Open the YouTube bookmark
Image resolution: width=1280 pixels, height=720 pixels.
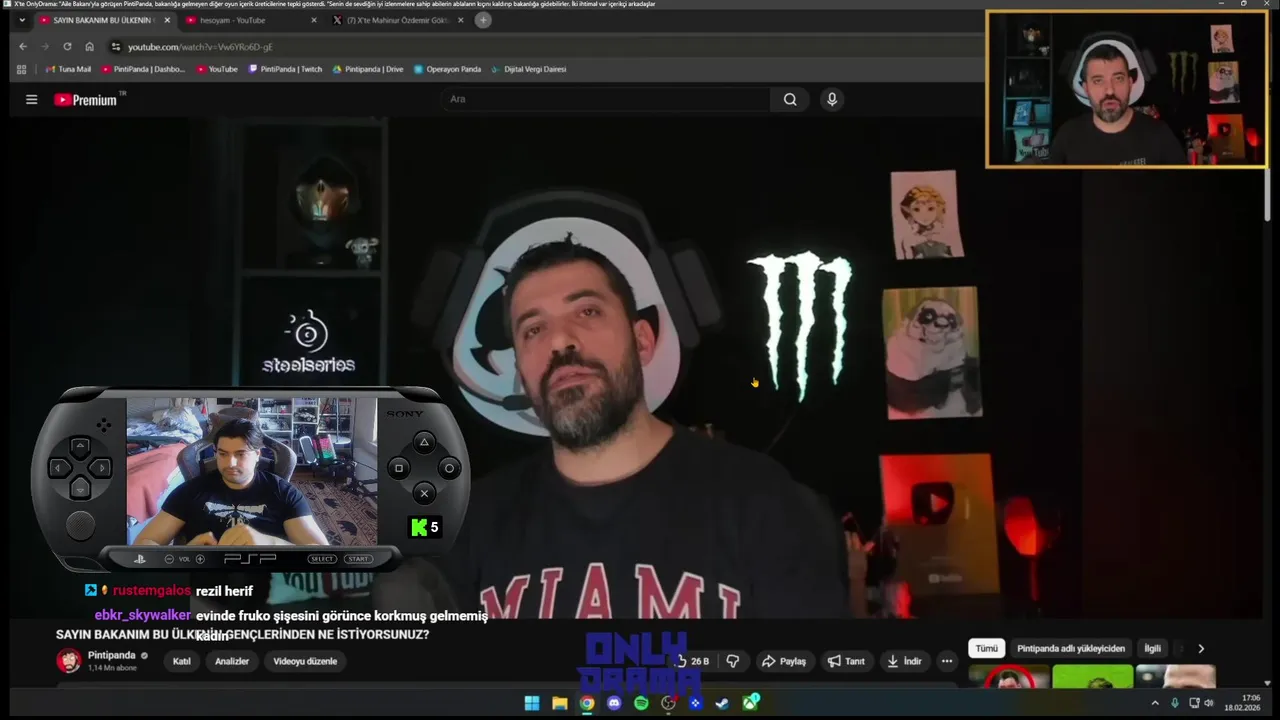(217, 69)
